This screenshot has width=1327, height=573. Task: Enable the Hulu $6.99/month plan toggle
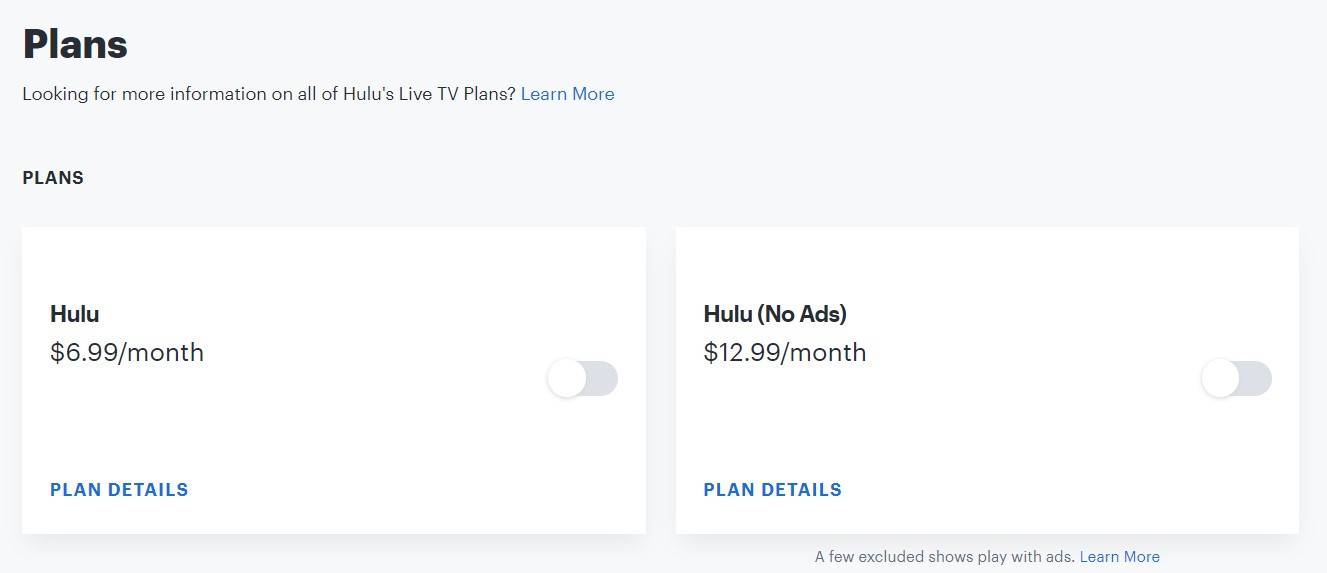coord(583,379)
